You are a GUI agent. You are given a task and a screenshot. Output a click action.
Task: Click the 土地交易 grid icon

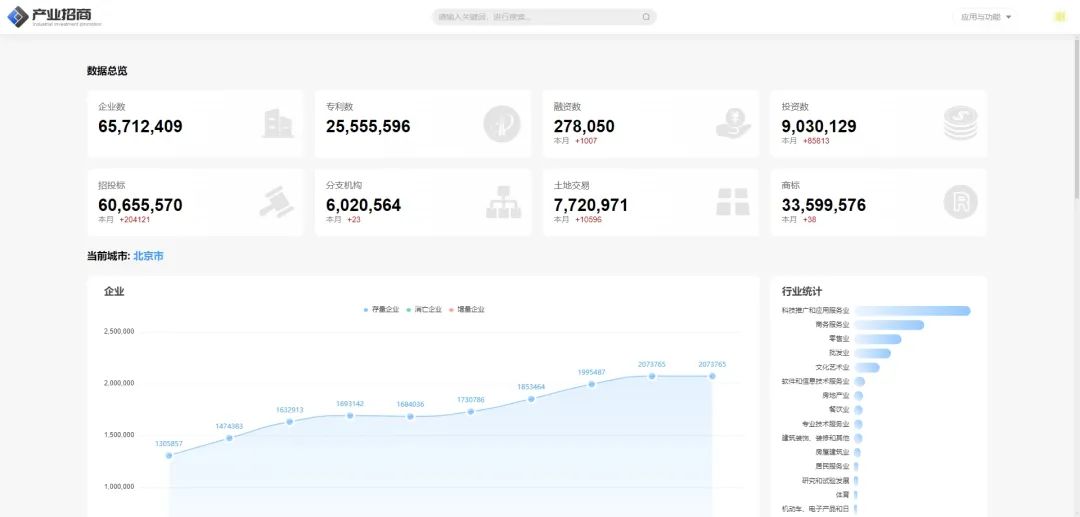click(733, 202)
